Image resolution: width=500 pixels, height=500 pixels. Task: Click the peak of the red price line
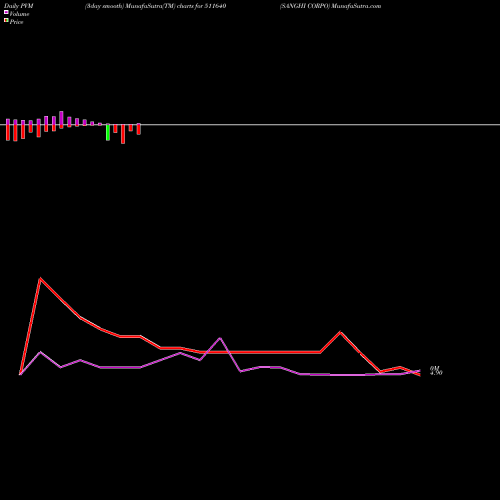point(40,278)
